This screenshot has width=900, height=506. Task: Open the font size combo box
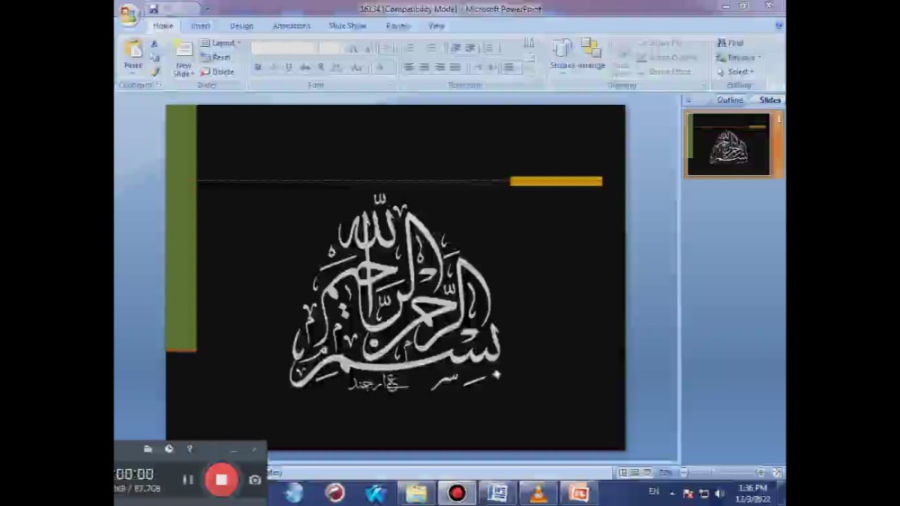pyautogui.click(x=331, y=48)
